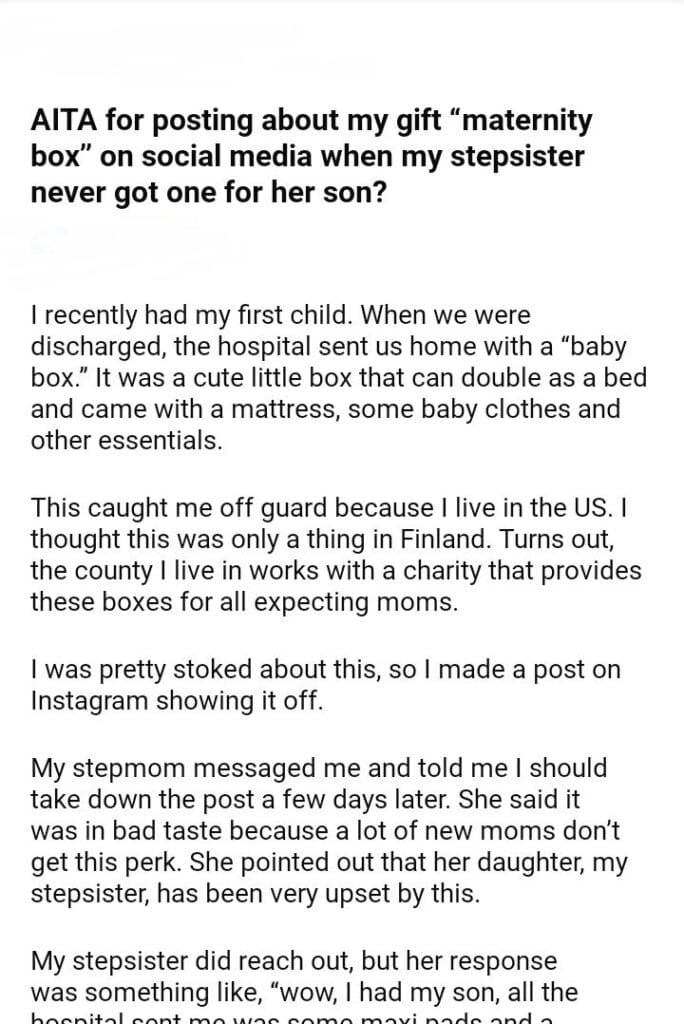Click the word "AITA" in the title

pos(63,123)
